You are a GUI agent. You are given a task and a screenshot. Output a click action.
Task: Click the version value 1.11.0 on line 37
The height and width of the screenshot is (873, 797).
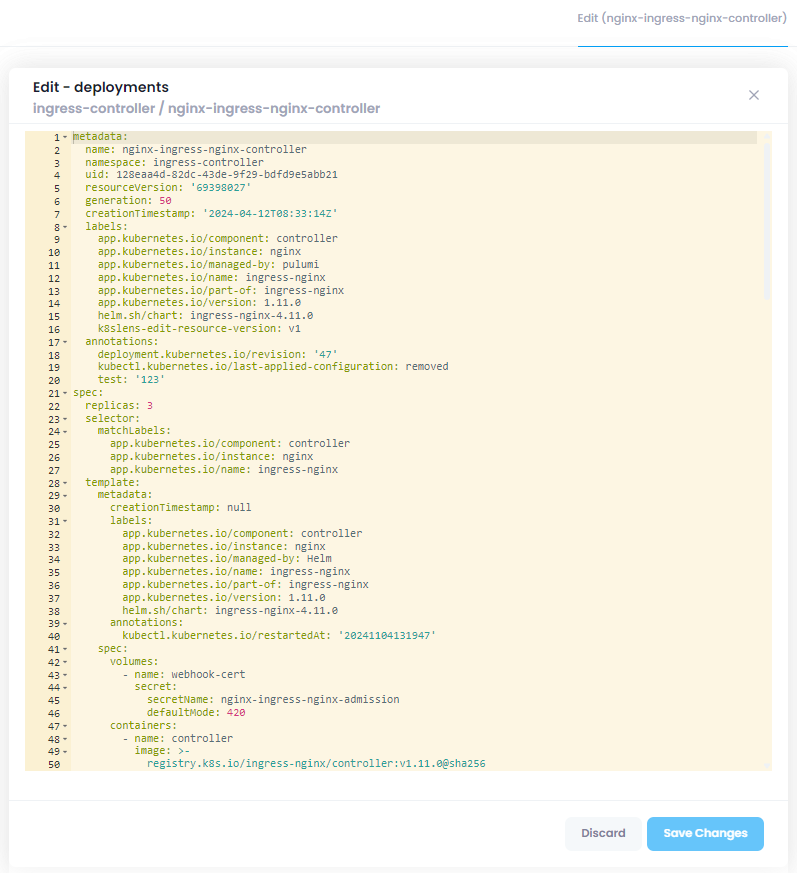[x=307, y=598]
